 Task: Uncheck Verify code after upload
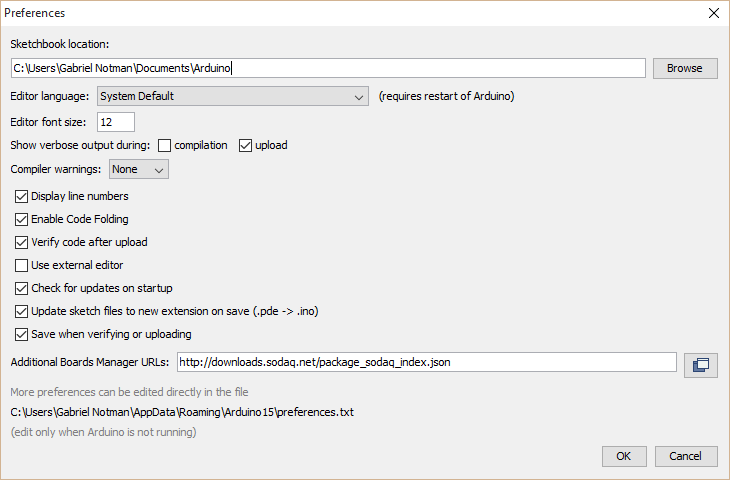pyautogui.click(x=21, y=243)
